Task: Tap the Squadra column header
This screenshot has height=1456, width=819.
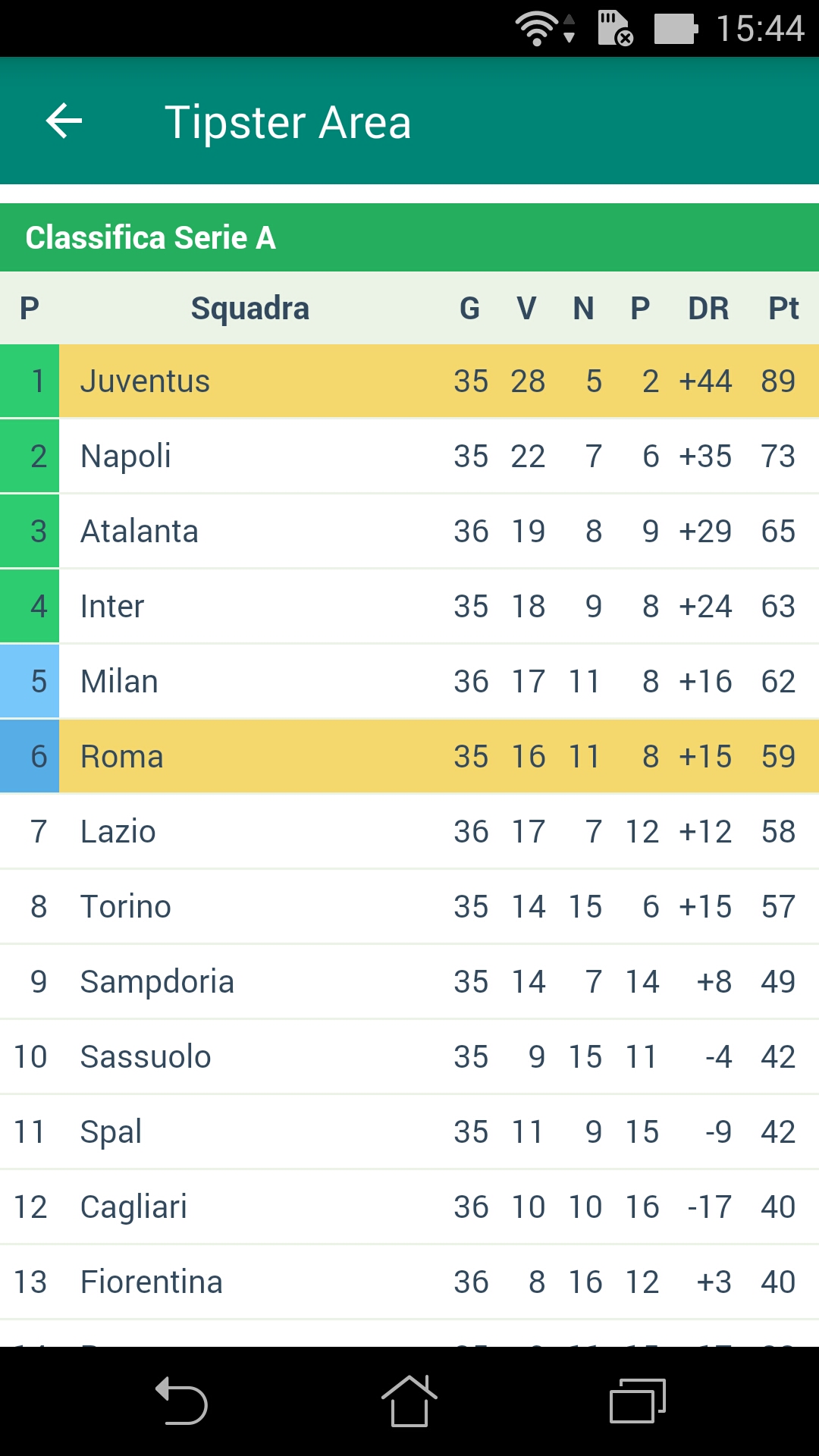Action: coord(250,309)
